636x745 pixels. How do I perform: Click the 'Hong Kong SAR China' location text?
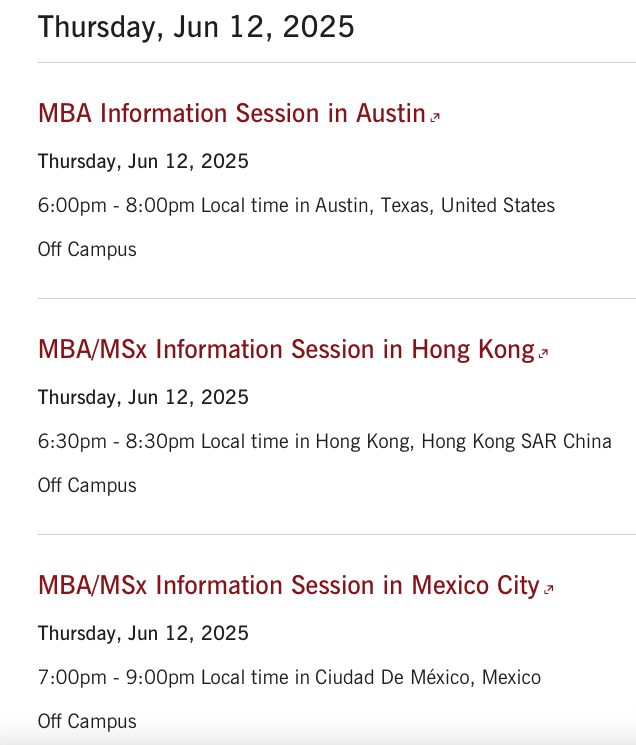tap(516, 442)
